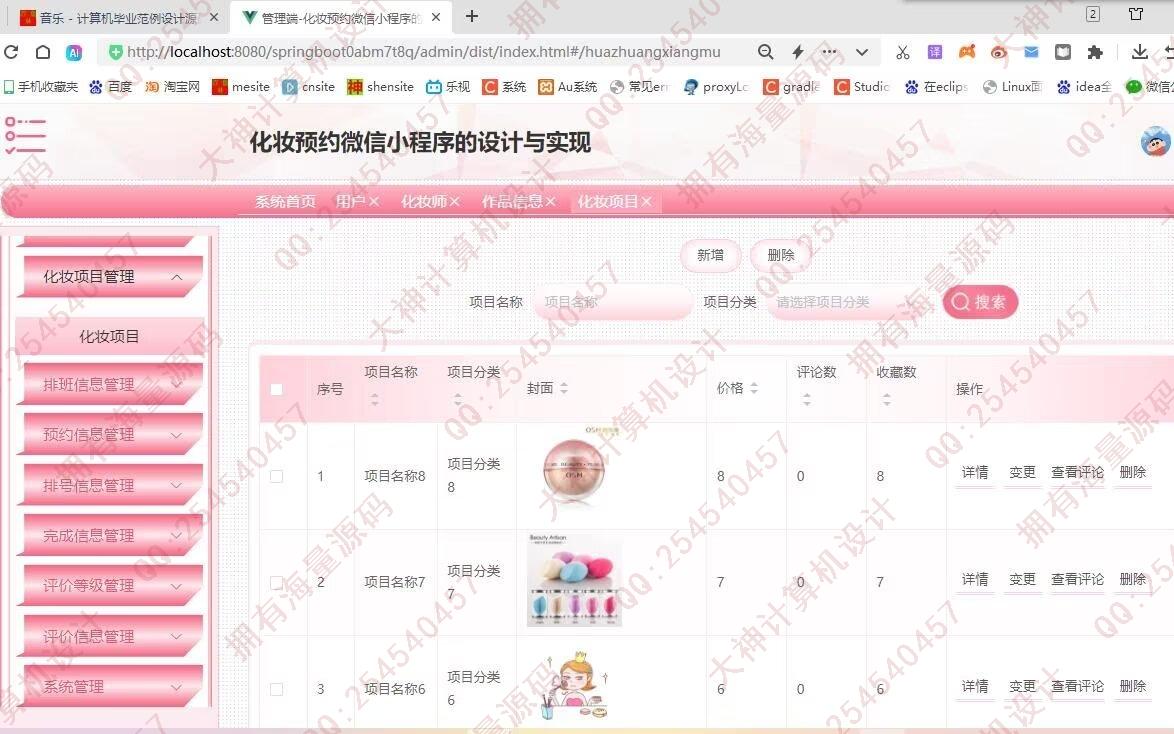
Task: Open the 项目分类 dropdown selector
Action: pyautogui.click(x=845, y=302)
